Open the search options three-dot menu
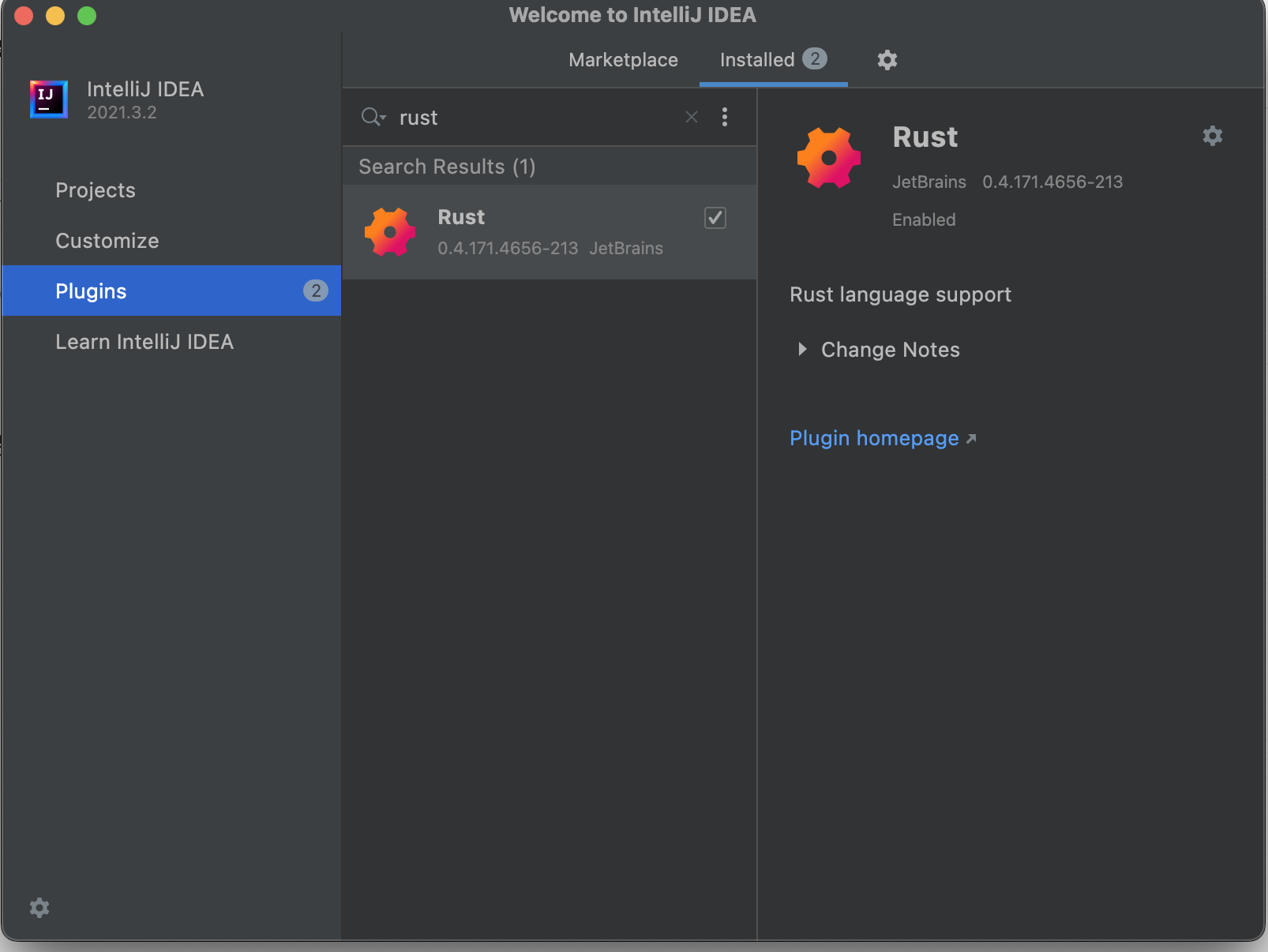This screenshot has height=952, width=1268. coord(725,117)
